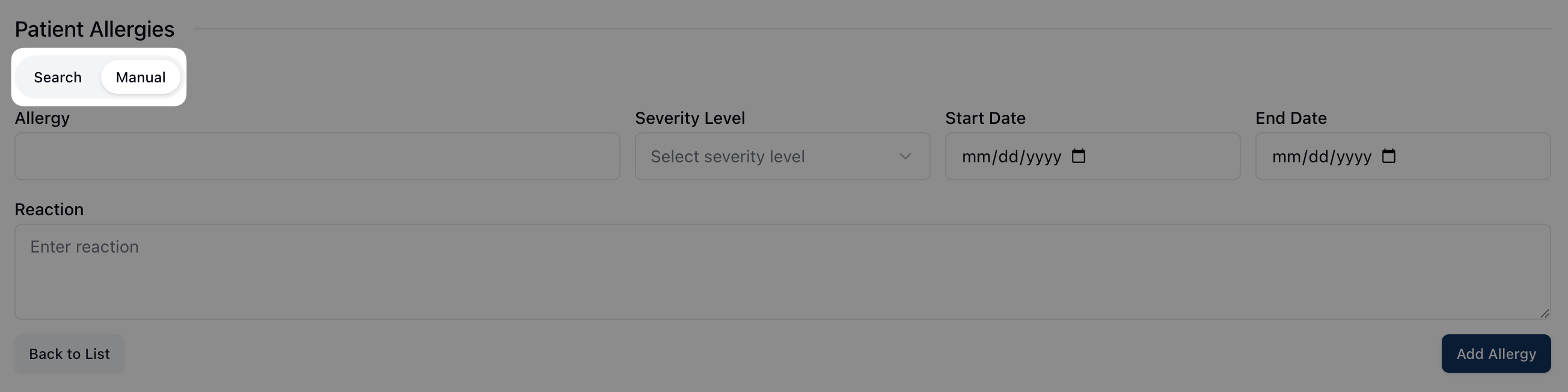Go Back to List
The width and height of the screenshot is (1568, 392).
[x=69, y=354]
